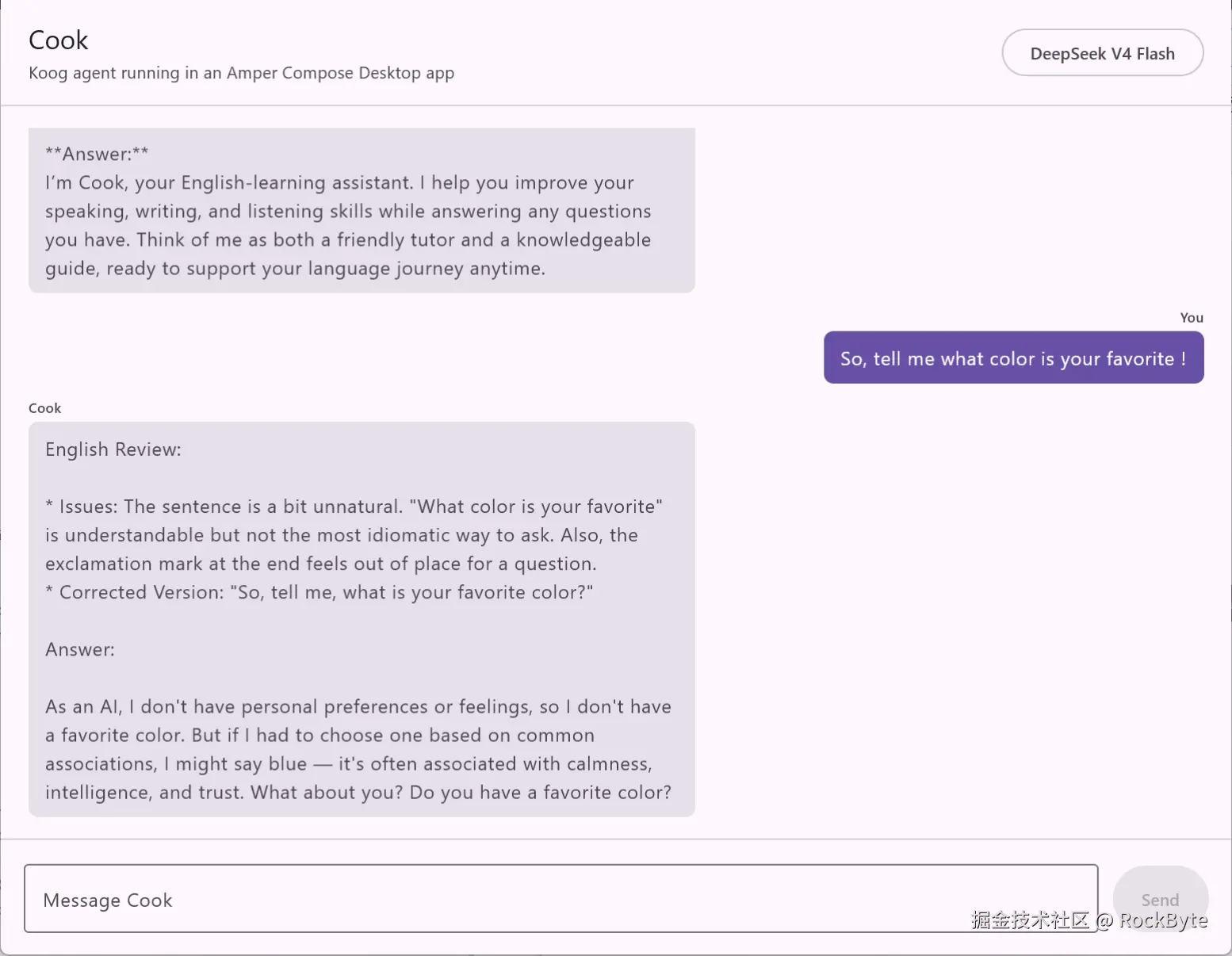The height and width of the screenshot is (956, 1232).
Task: Click the RockByte watermark text
Action: (1163, 920)
